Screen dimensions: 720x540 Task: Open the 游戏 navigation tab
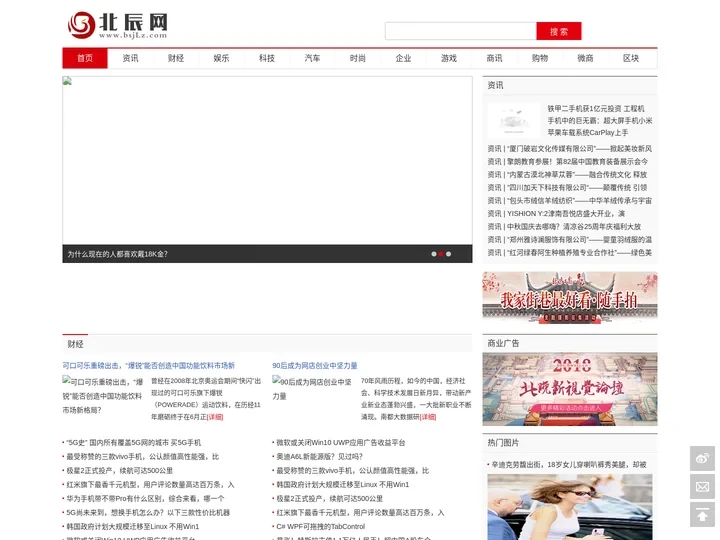click(x=449, y=58)
